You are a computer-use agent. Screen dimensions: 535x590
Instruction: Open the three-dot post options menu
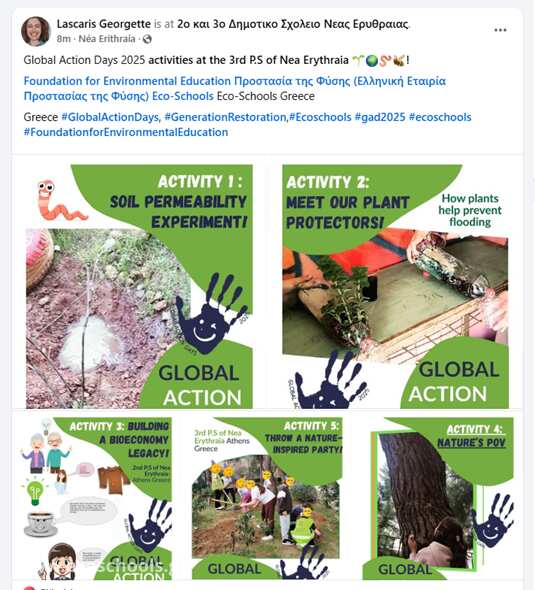coord(500,30)
